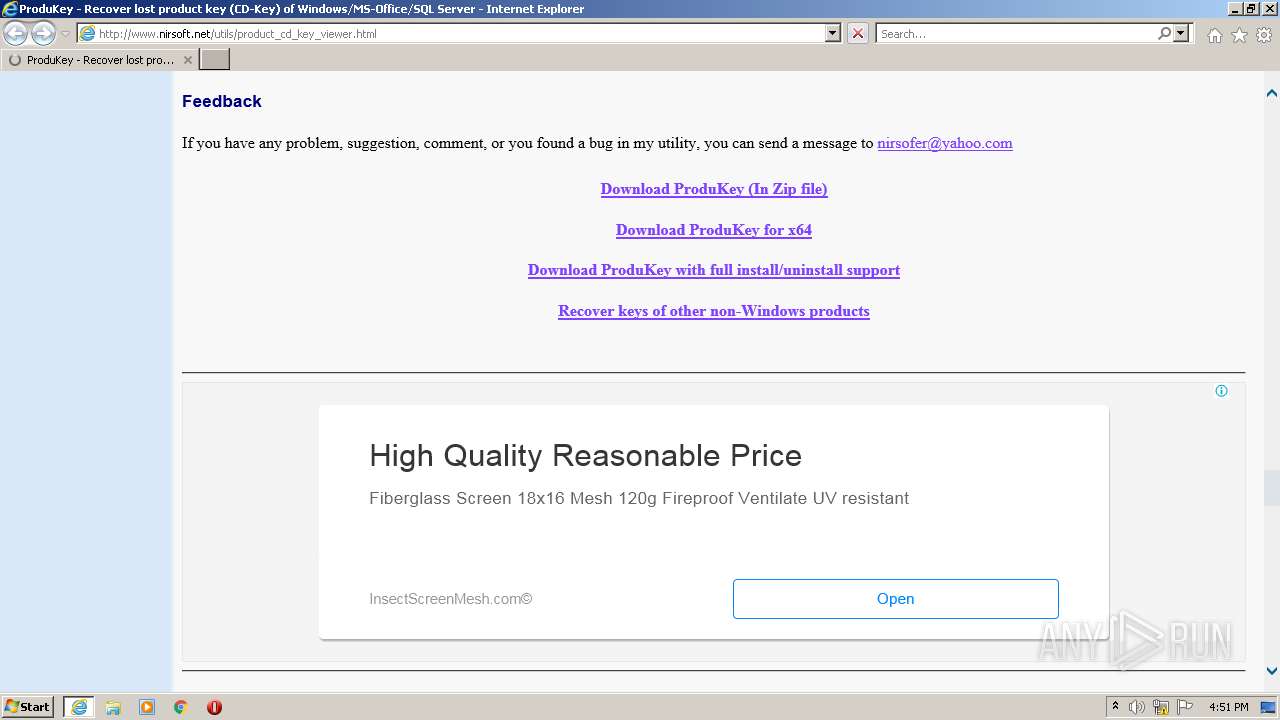The height and width of the screenshot is (720, 1280).
Task: Click the Action Center flag icon
Action: (x=1185, y=707)
